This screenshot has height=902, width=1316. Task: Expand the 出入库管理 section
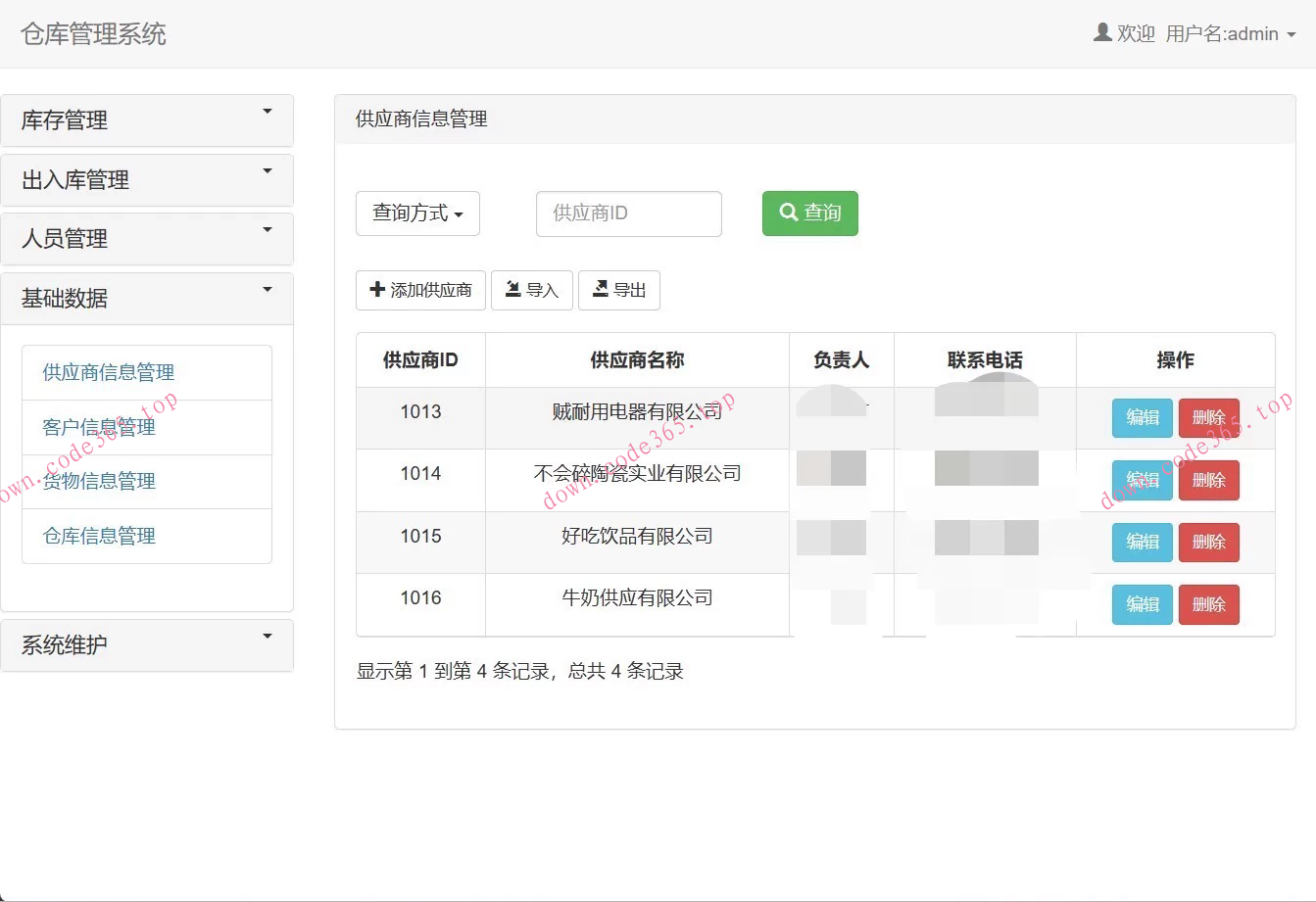267,171
